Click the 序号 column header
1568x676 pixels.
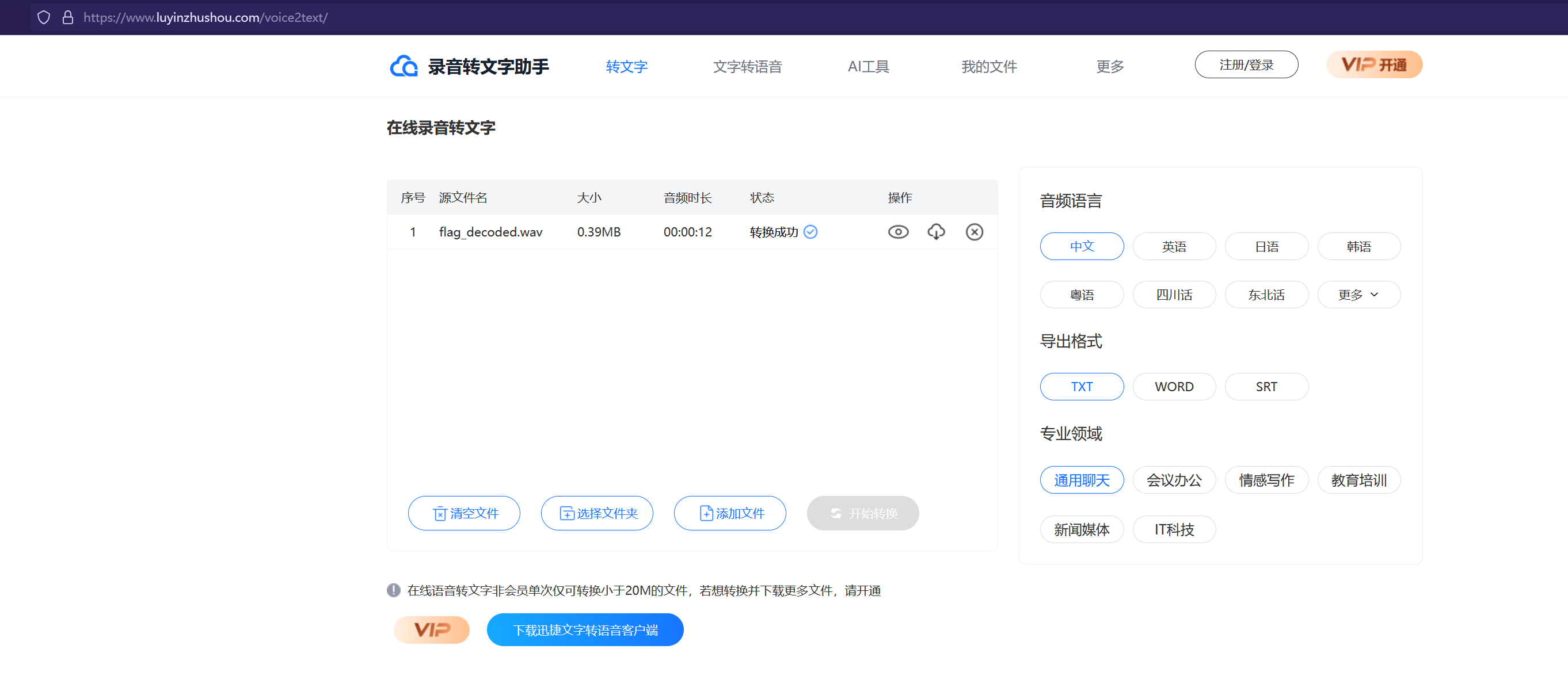pos(413,197)
